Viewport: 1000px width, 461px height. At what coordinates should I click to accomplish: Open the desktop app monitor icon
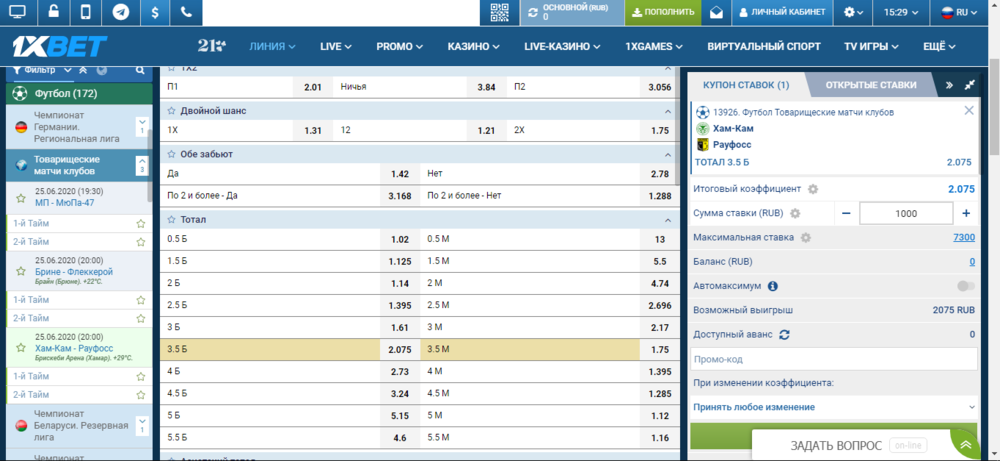coord(18,12)
